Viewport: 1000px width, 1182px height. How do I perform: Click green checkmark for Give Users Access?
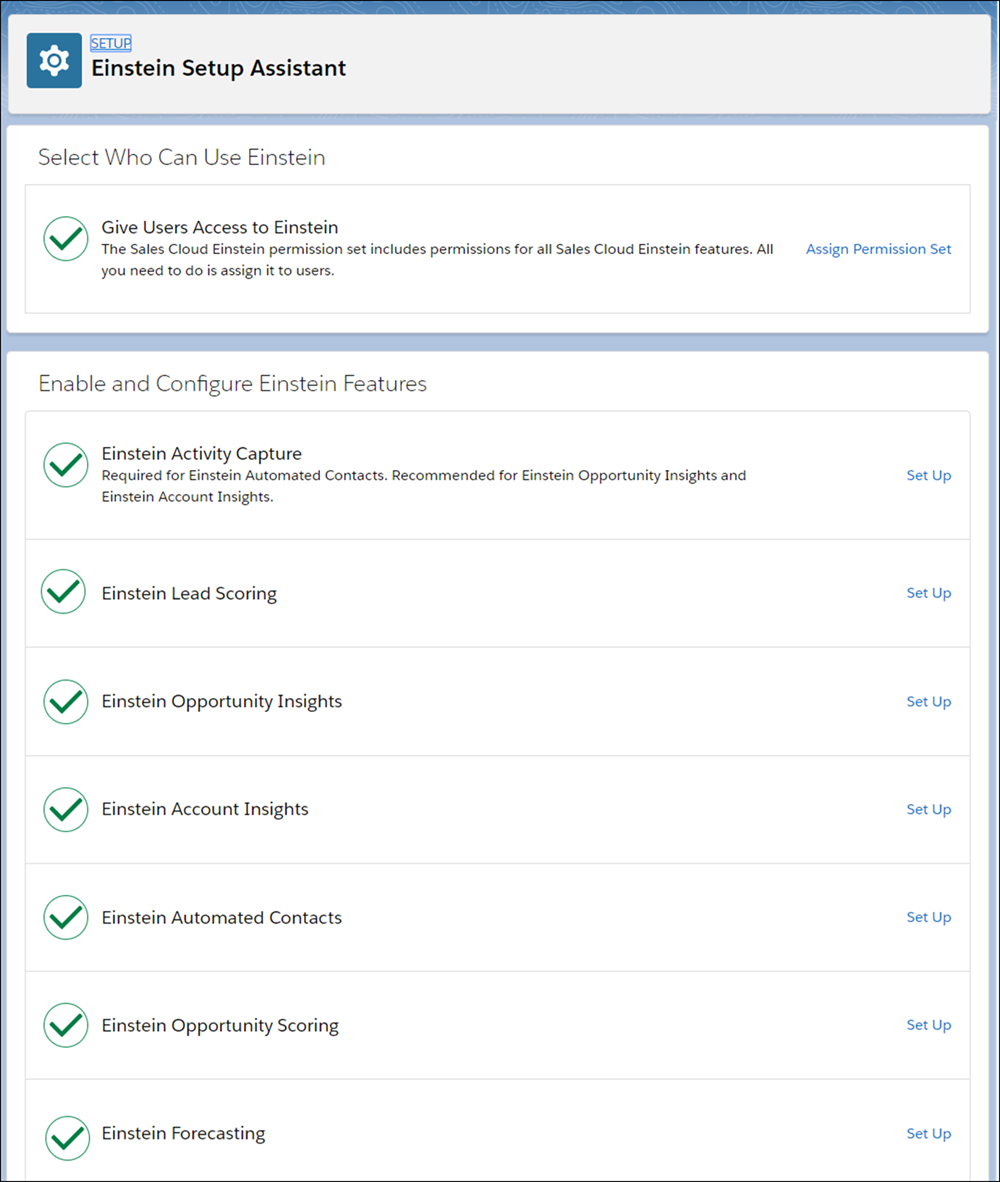tap(66, 238)
